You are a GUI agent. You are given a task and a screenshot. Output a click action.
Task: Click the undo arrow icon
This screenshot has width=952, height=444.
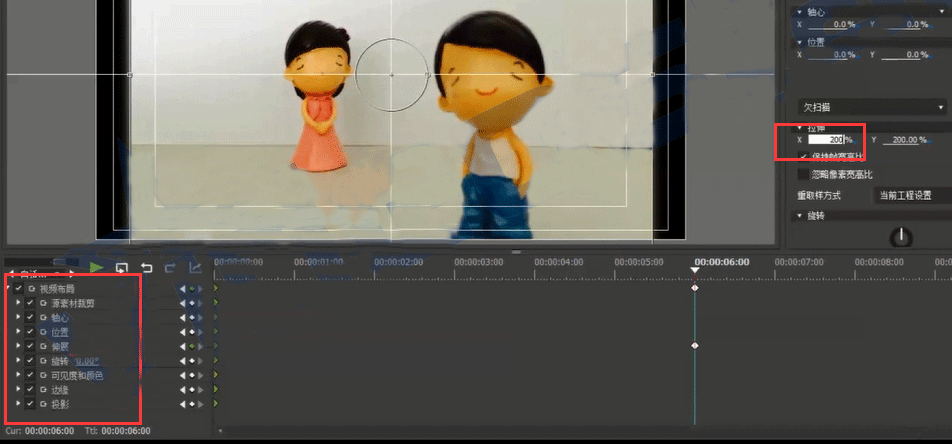[147, 267]
